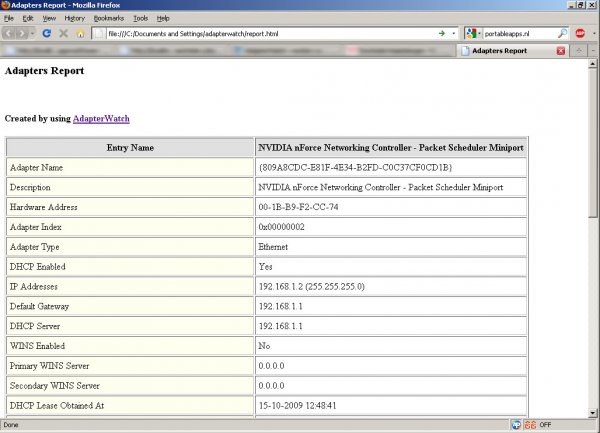Click the Firefox icon in title bar
Image resolution: width=600 pixels, height=433 pixels.
pos(5,5)
